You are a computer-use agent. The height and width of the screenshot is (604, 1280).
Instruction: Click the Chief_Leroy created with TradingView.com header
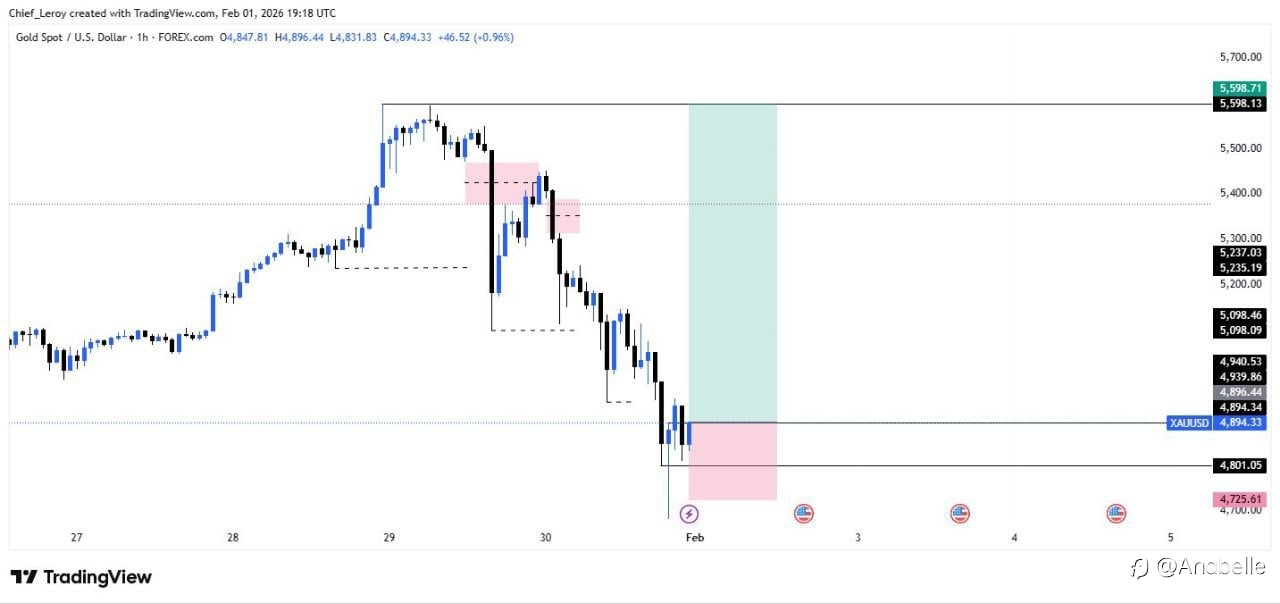point(172,13)
